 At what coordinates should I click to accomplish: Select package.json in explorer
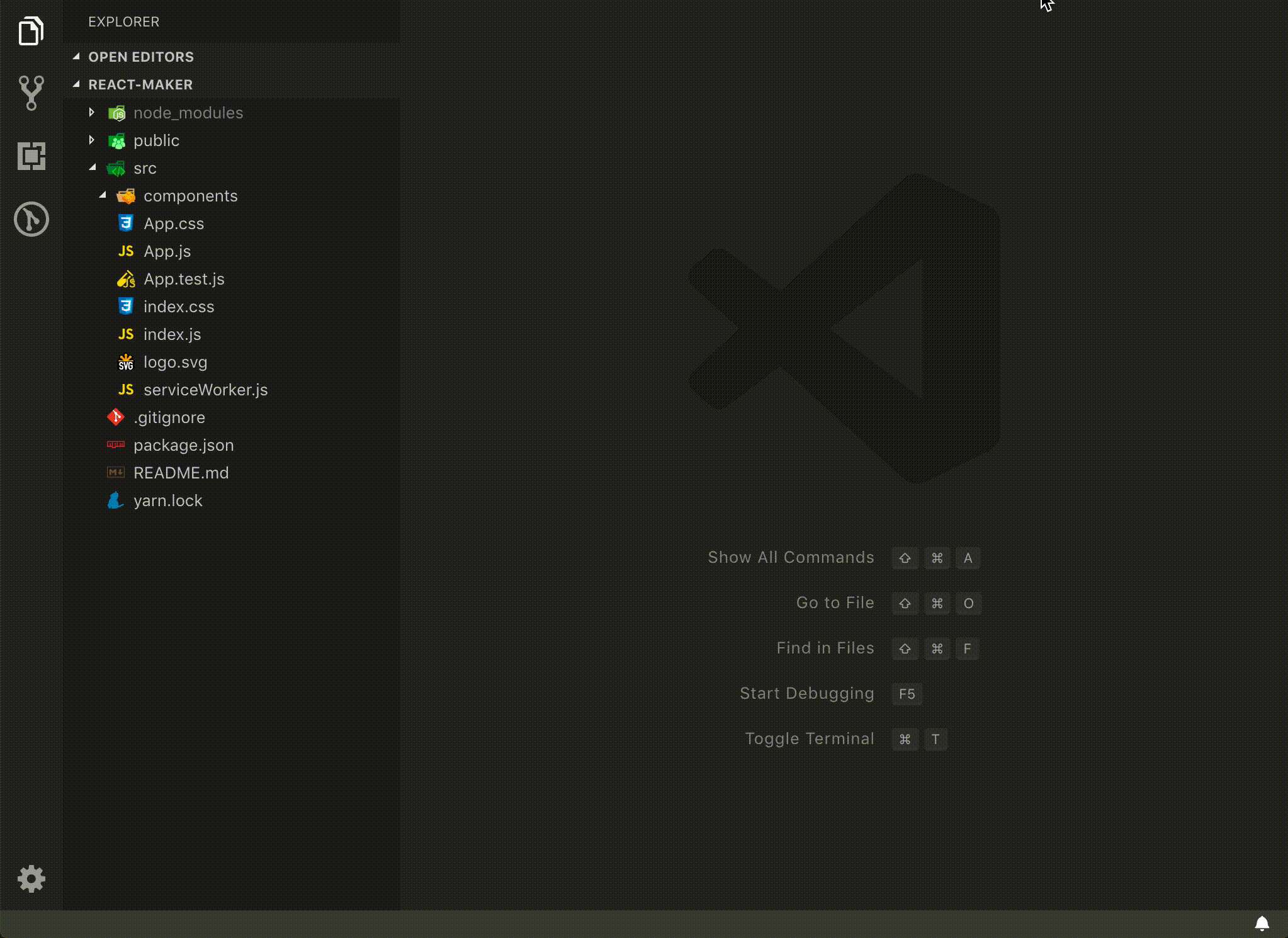183,445
